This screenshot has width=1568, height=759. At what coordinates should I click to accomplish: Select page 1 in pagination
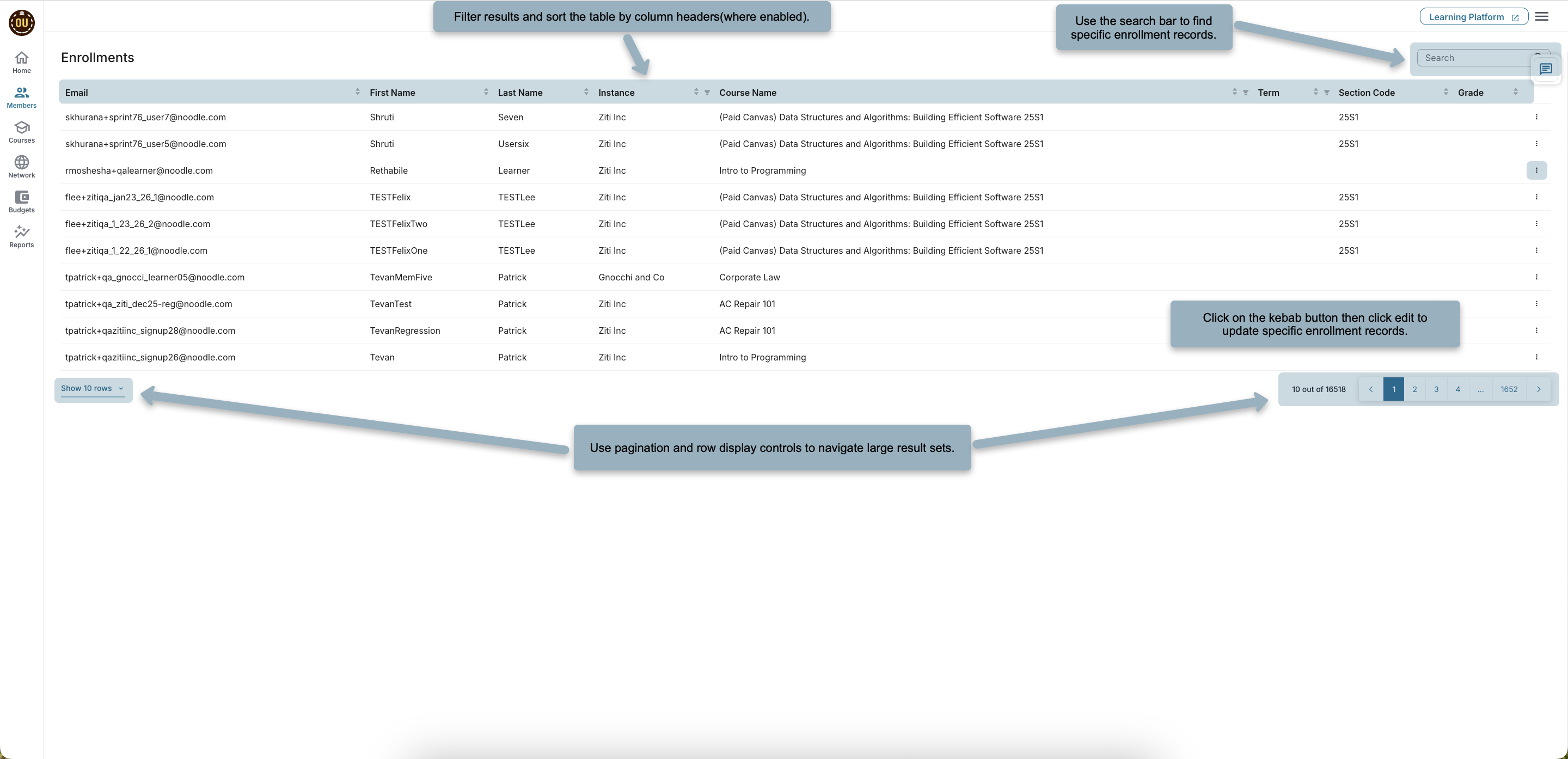(1393, 389)
